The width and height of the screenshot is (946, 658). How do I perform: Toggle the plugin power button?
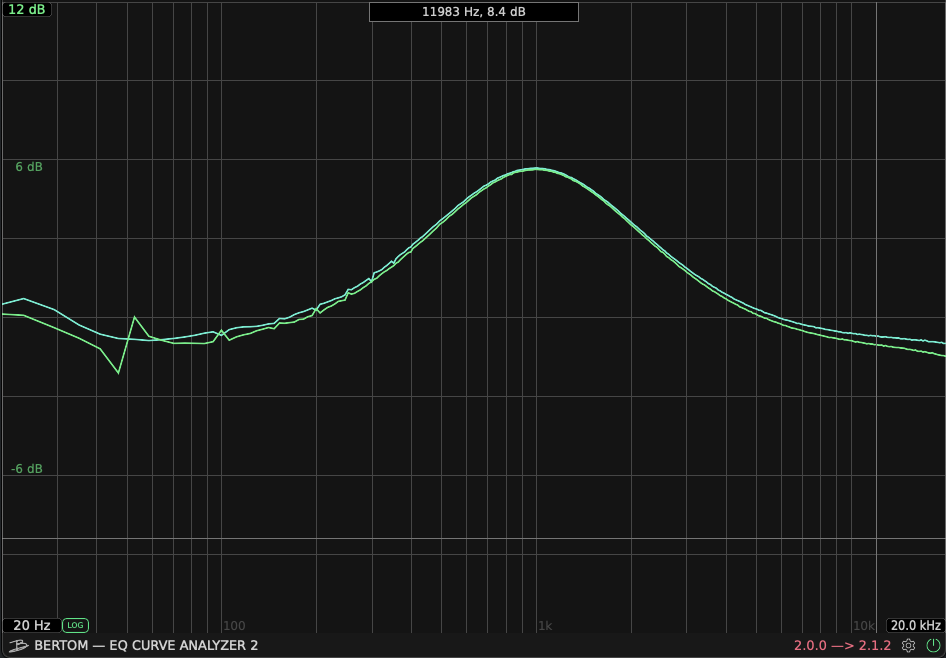tap(933, 645)
